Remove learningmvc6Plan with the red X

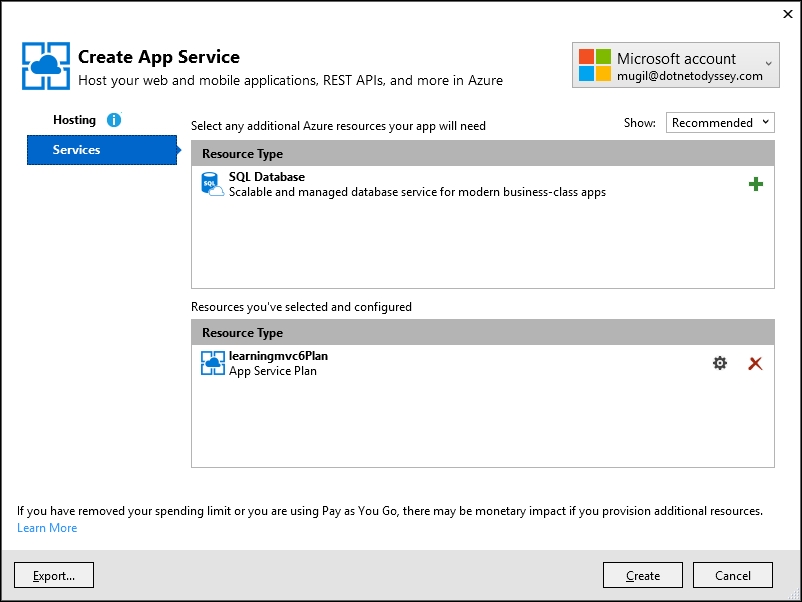[755, 364]
